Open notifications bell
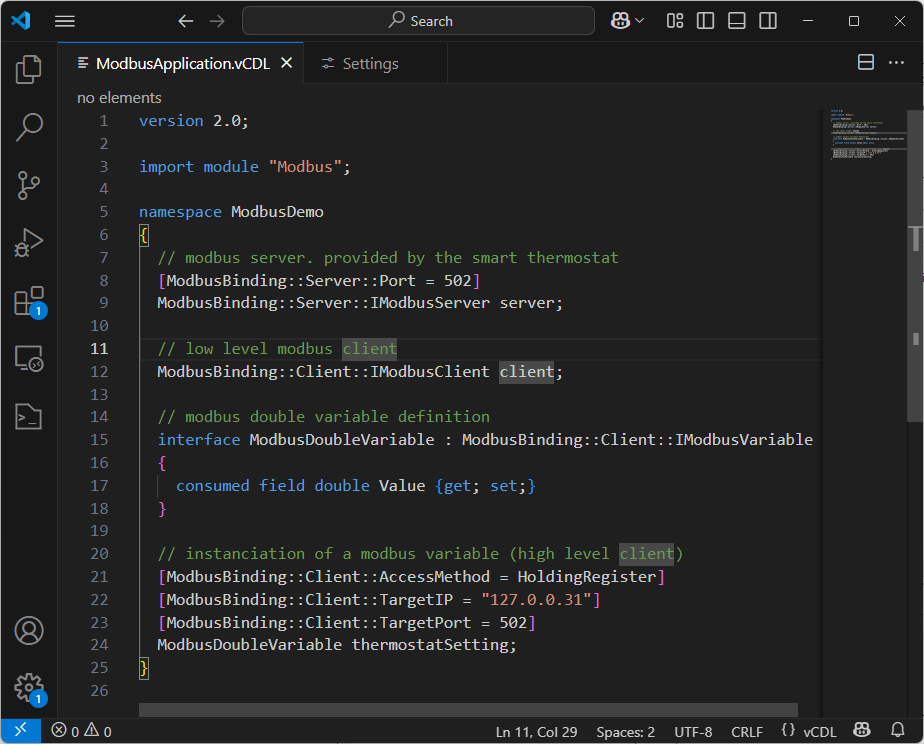The width and height of the screenshot is (924, 744). (x=897, y=730)
